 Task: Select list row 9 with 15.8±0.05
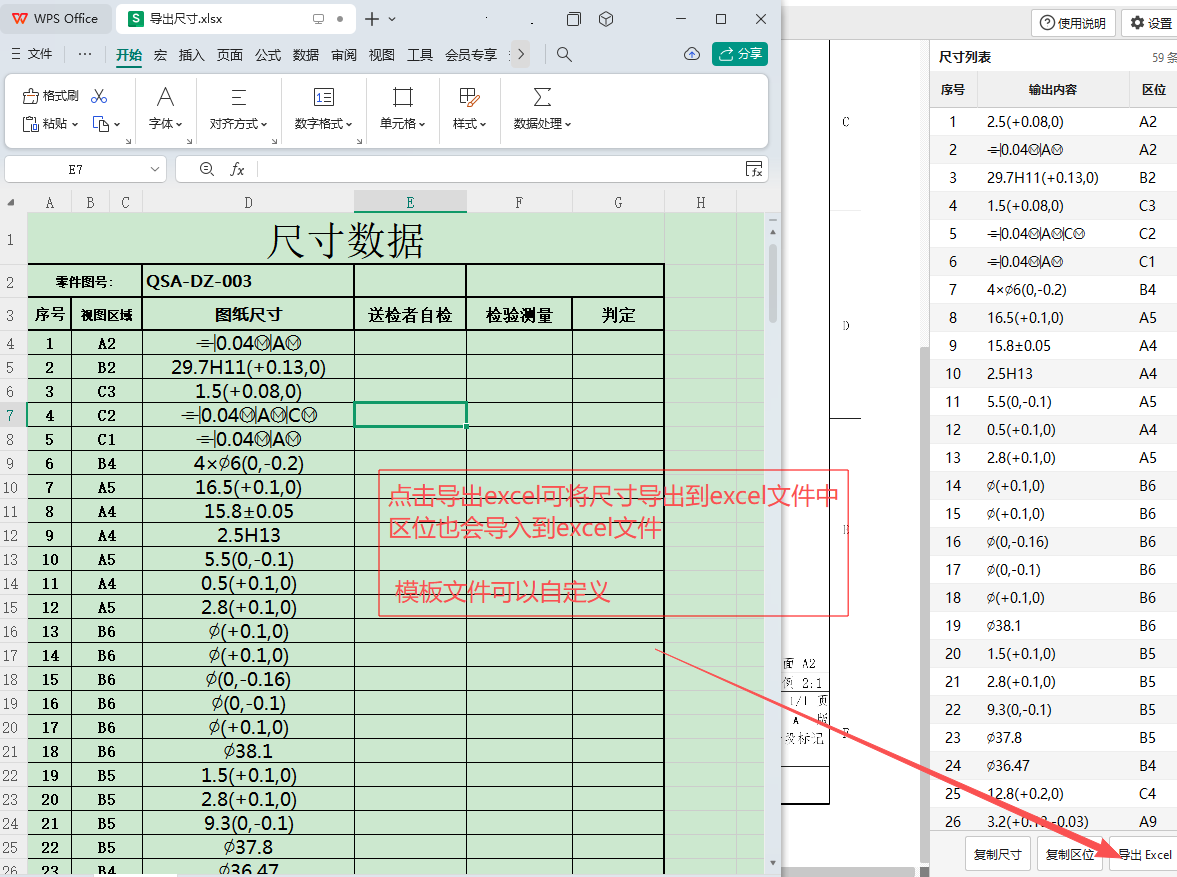(1053, 345)
